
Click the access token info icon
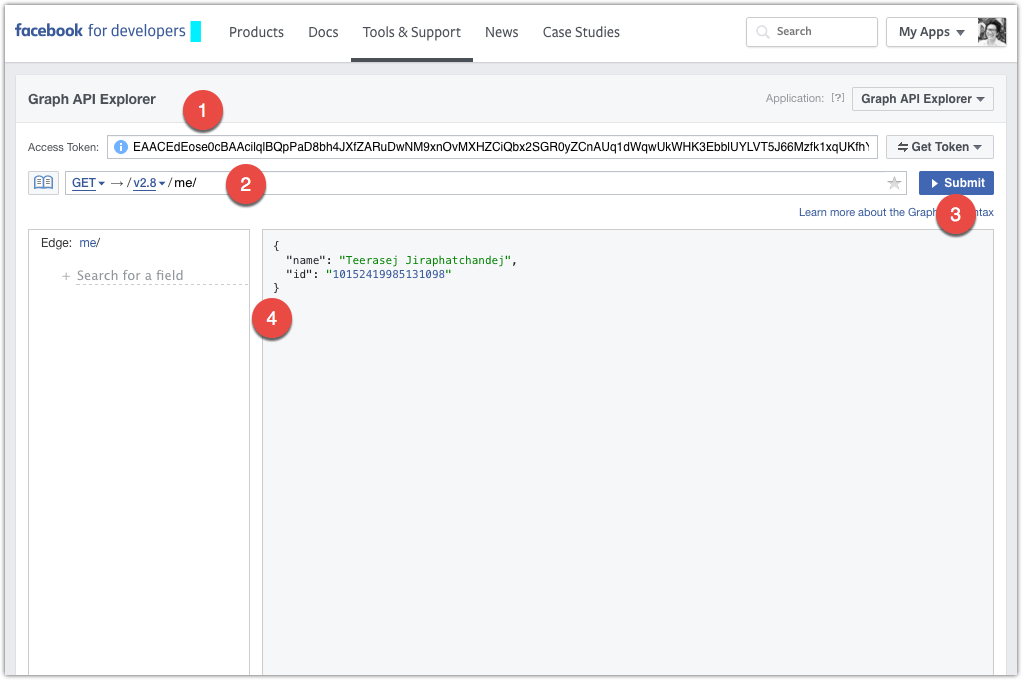tap(120, 146)
